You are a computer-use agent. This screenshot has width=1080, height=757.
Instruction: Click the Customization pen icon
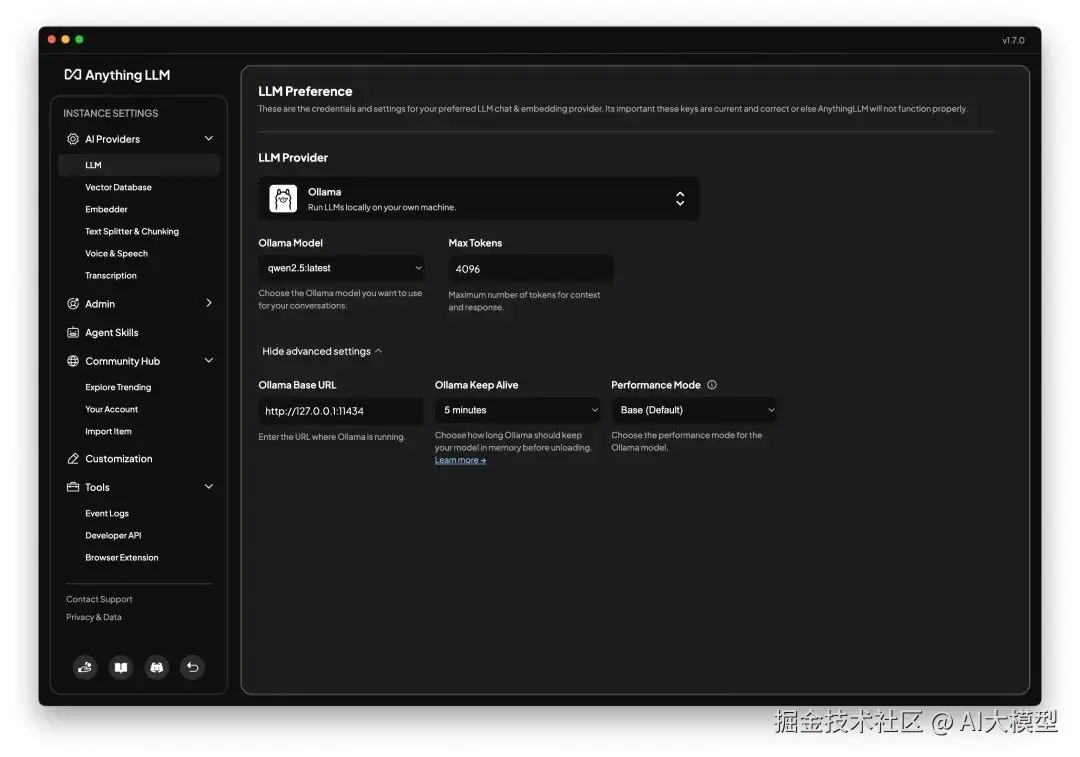pos(73,459)
